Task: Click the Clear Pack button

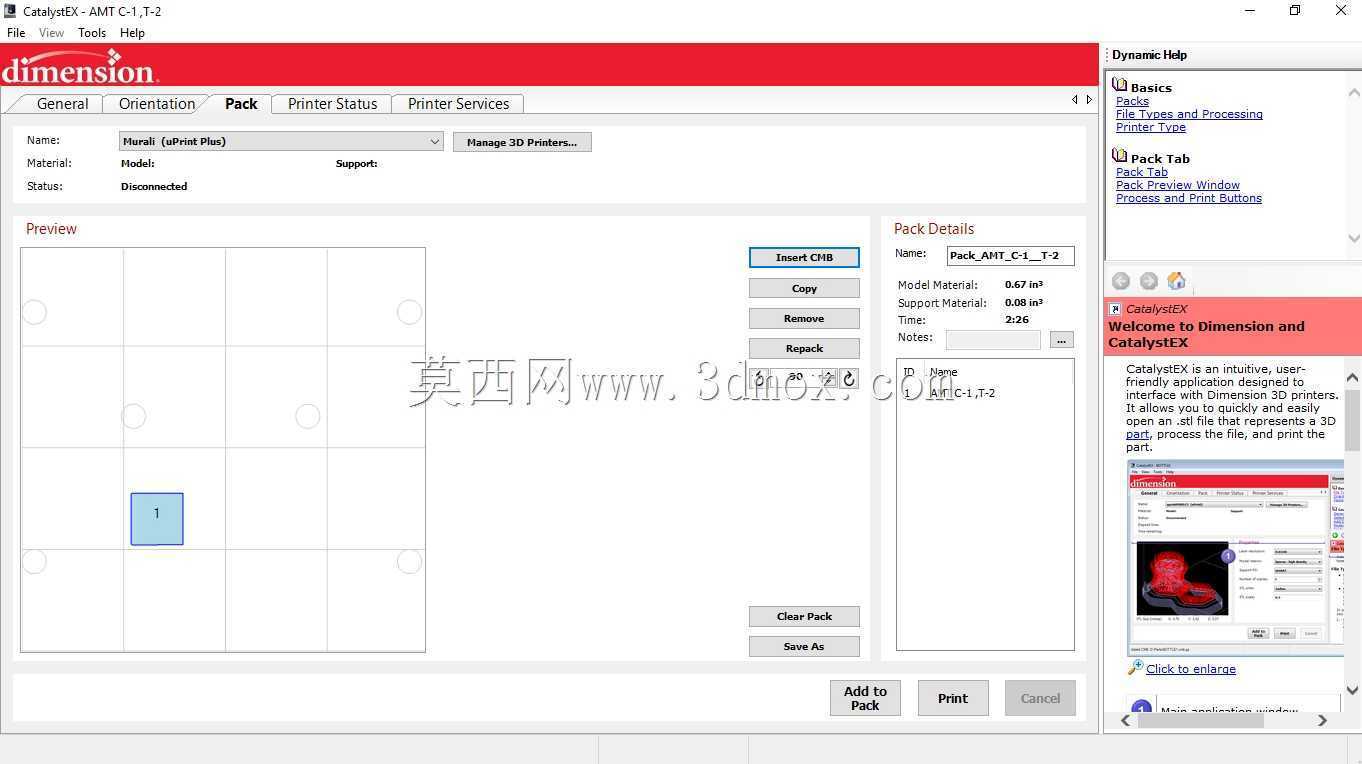Action: pos(804,616)
